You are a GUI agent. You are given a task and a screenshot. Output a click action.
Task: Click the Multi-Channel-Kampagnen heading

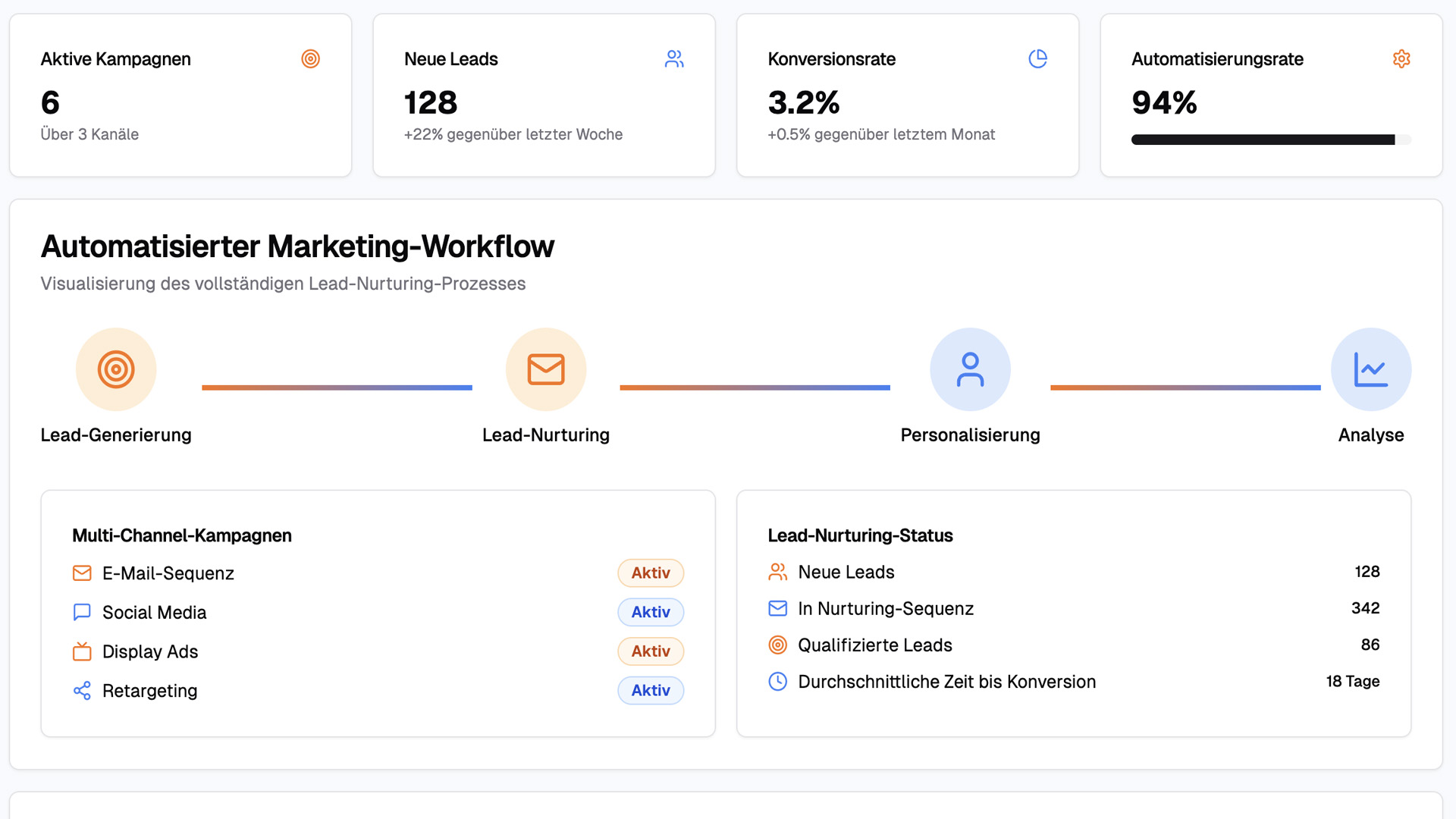(182, 535)
